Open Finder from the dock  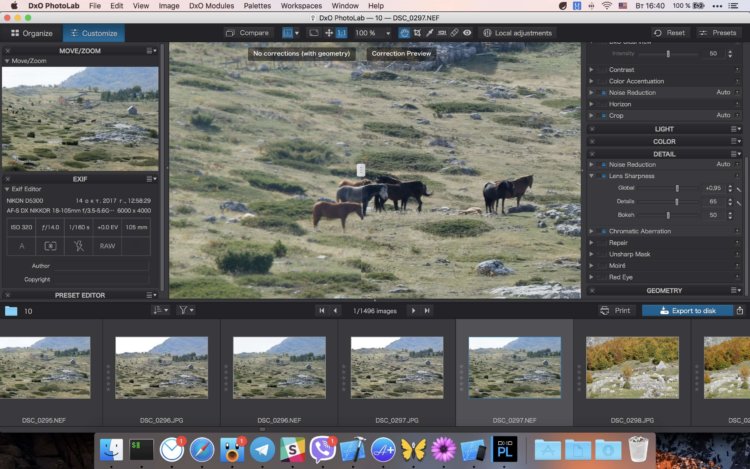click(111, 449)
